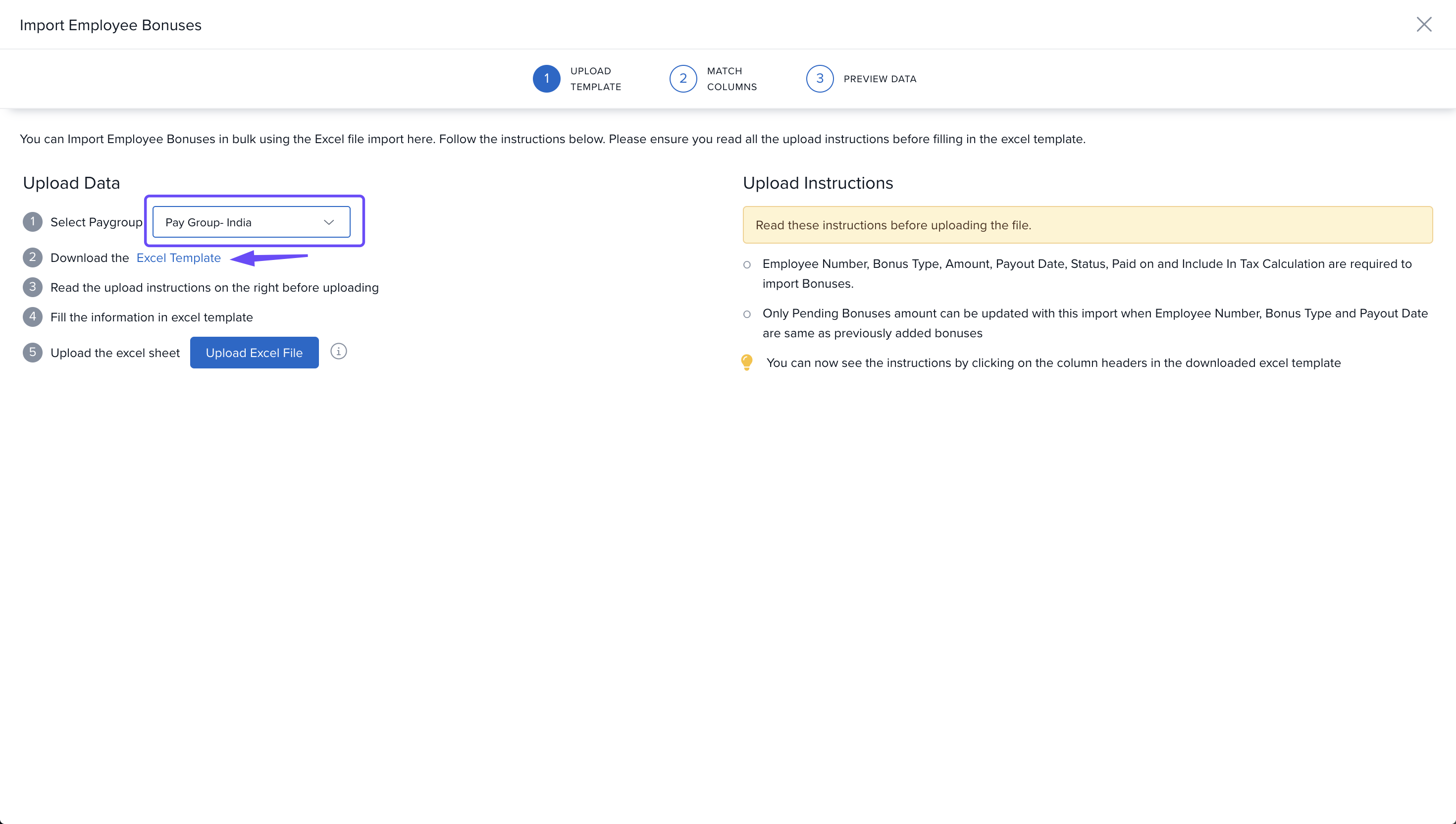
Task: Click number 2 badge beside Download the
Action: coord(32,257)
